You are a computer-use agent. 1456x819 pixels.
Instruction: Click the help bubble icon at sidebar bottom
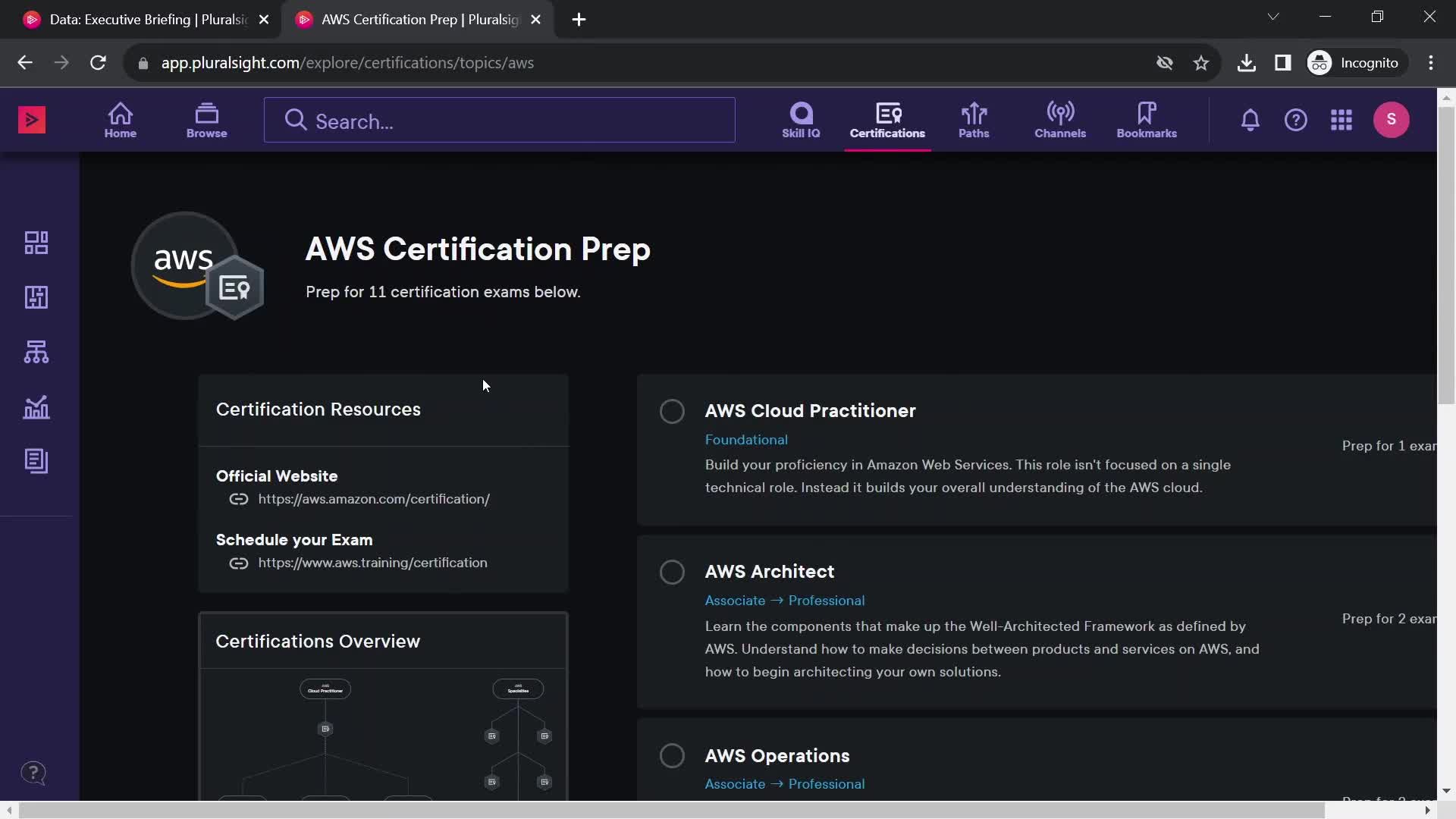33,773
